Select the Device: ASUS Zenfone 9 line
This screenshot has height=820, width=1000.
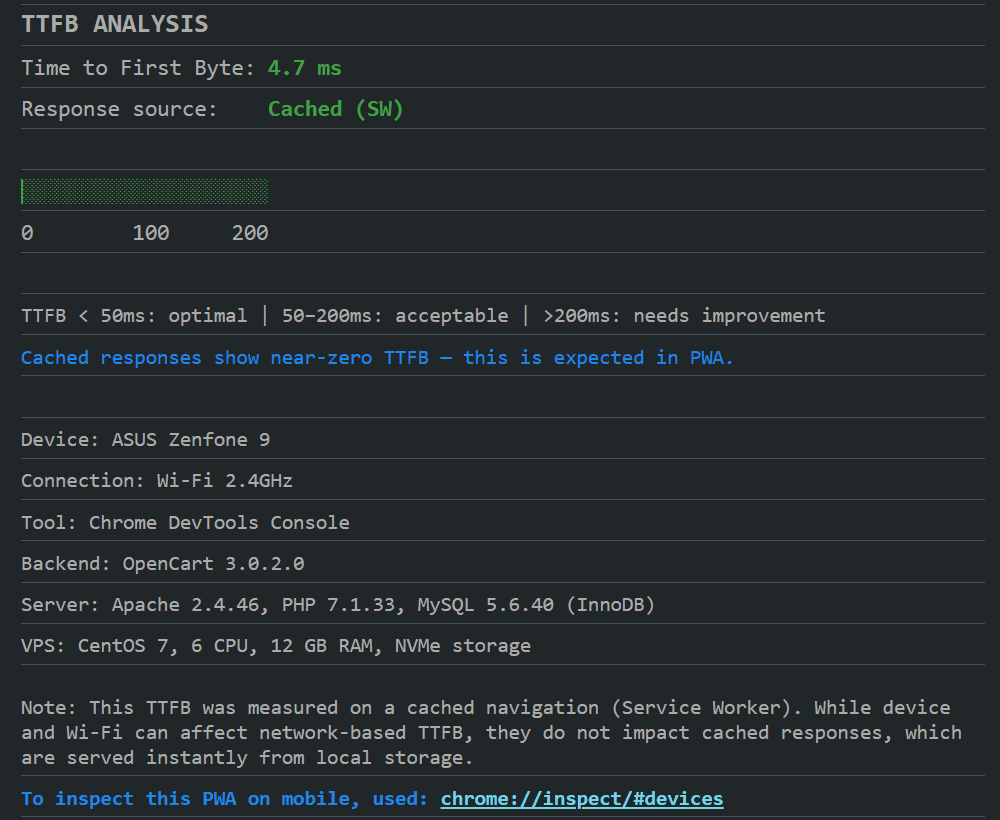(146, 440)
